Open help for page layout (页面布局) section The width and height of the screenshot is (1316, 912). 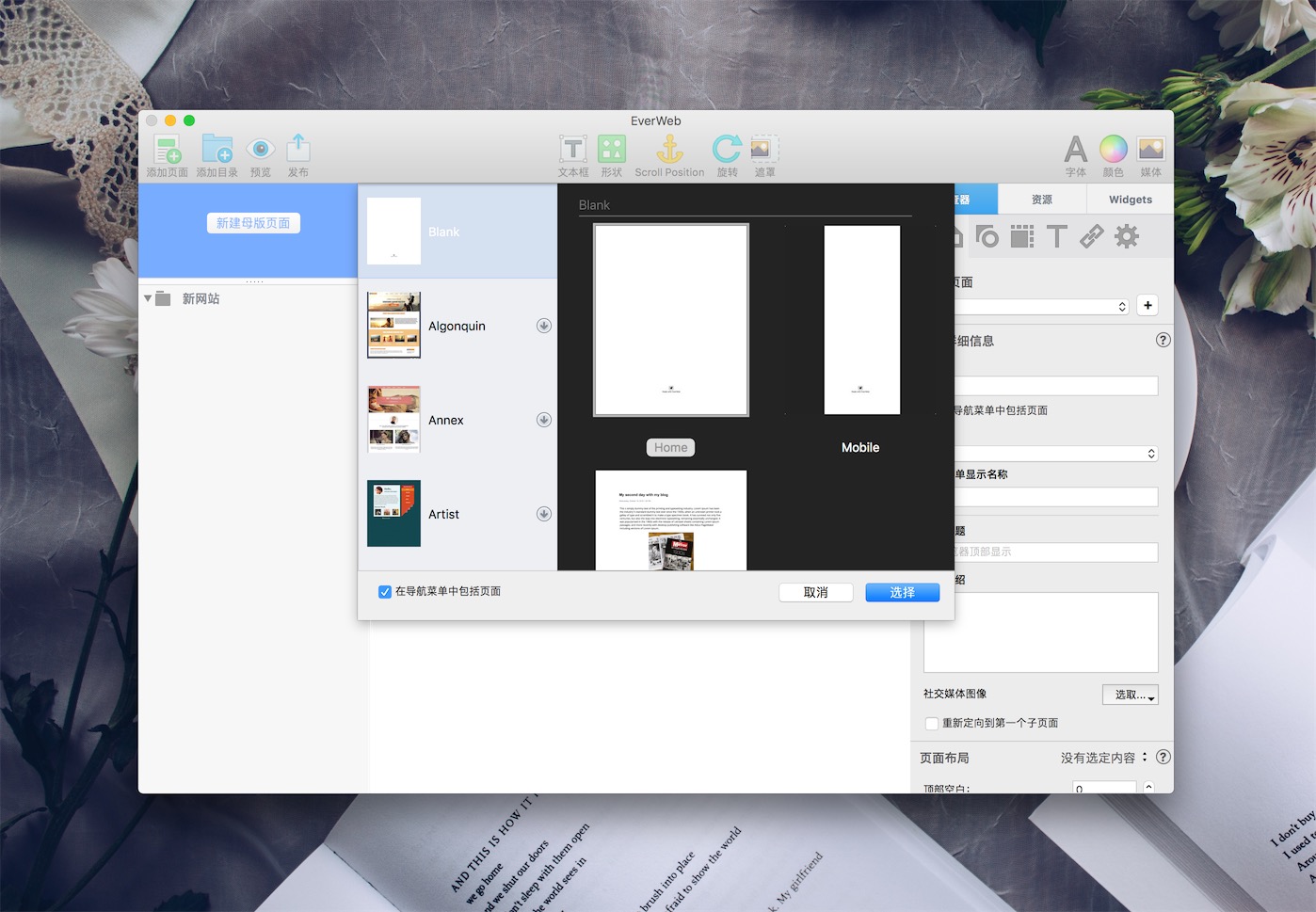[x=1164, y=757]
